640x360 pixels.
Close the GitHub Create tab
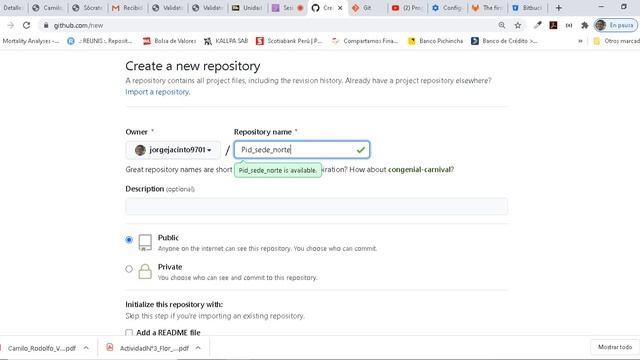pyautogui.click(x=340, y=8)
